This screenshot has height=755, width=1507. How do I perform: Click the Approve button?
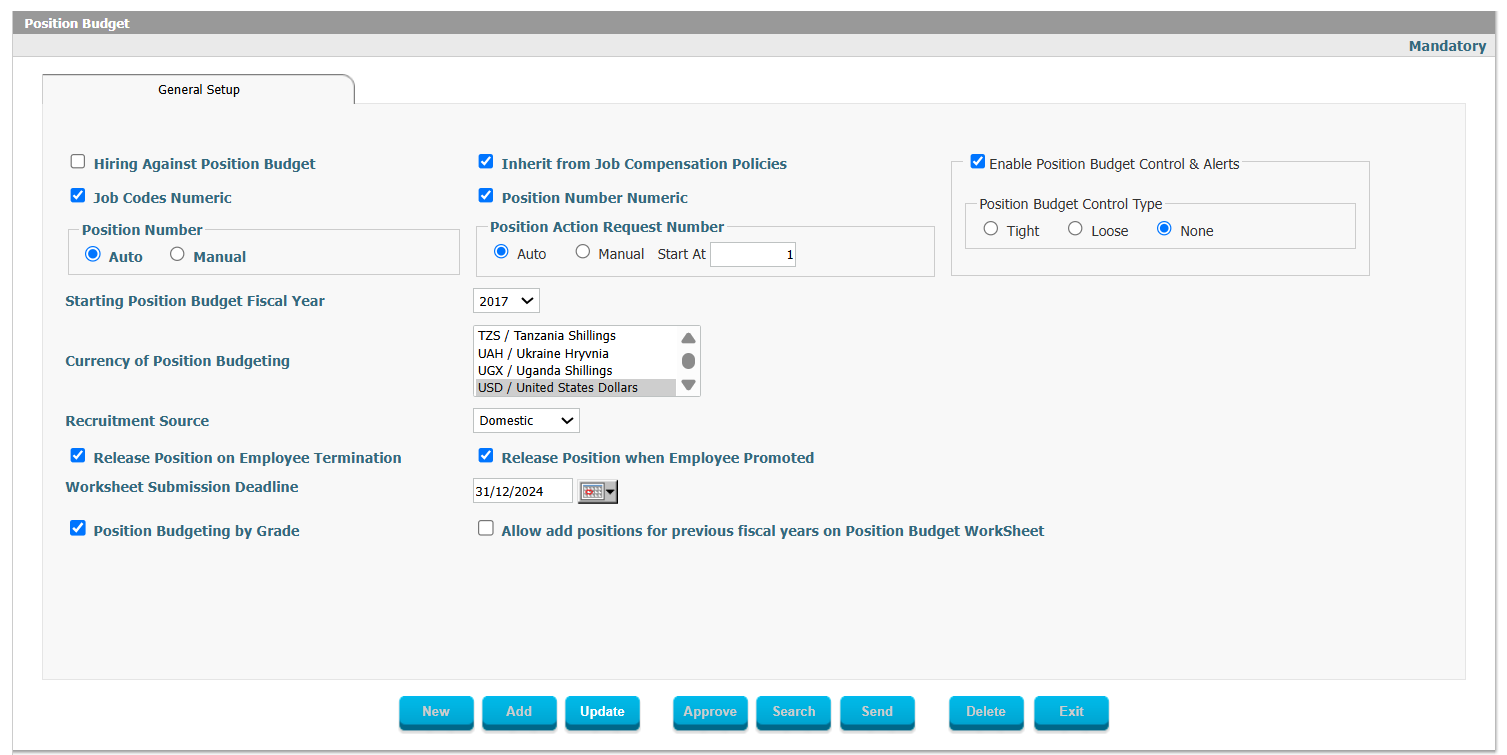(710, 712)
